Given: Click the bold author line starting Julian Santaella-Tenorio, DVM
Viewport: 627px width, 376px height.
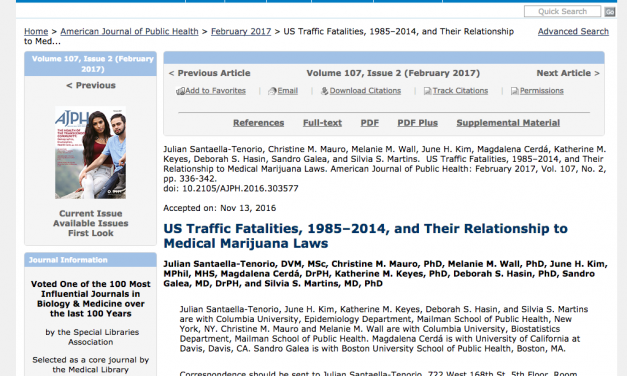Looking at the screenshot, I should (x=385, y=274).
